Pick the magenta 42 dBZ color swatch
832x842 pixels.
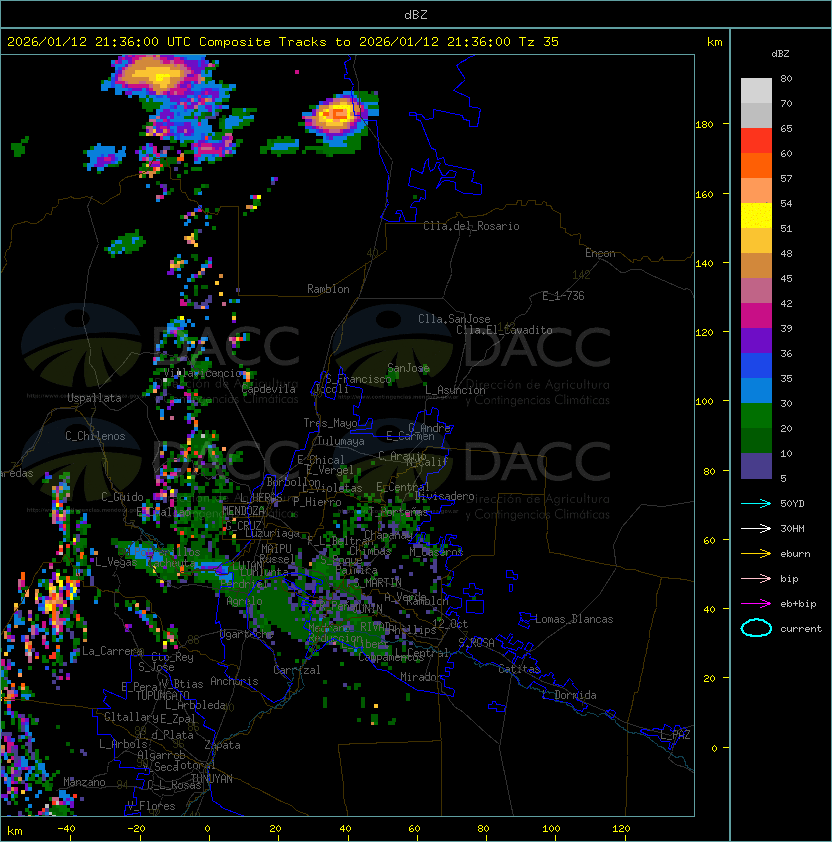(756, 316)
